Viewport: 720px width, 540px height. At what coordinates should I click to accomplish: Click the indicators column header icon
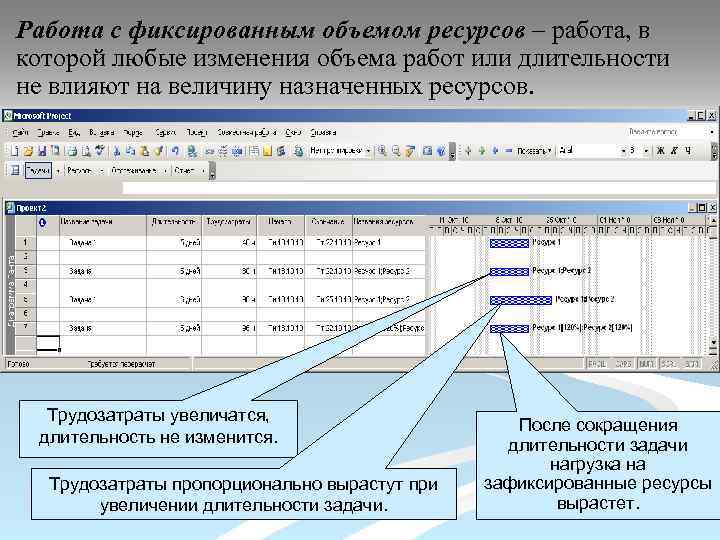pos(43,222)
